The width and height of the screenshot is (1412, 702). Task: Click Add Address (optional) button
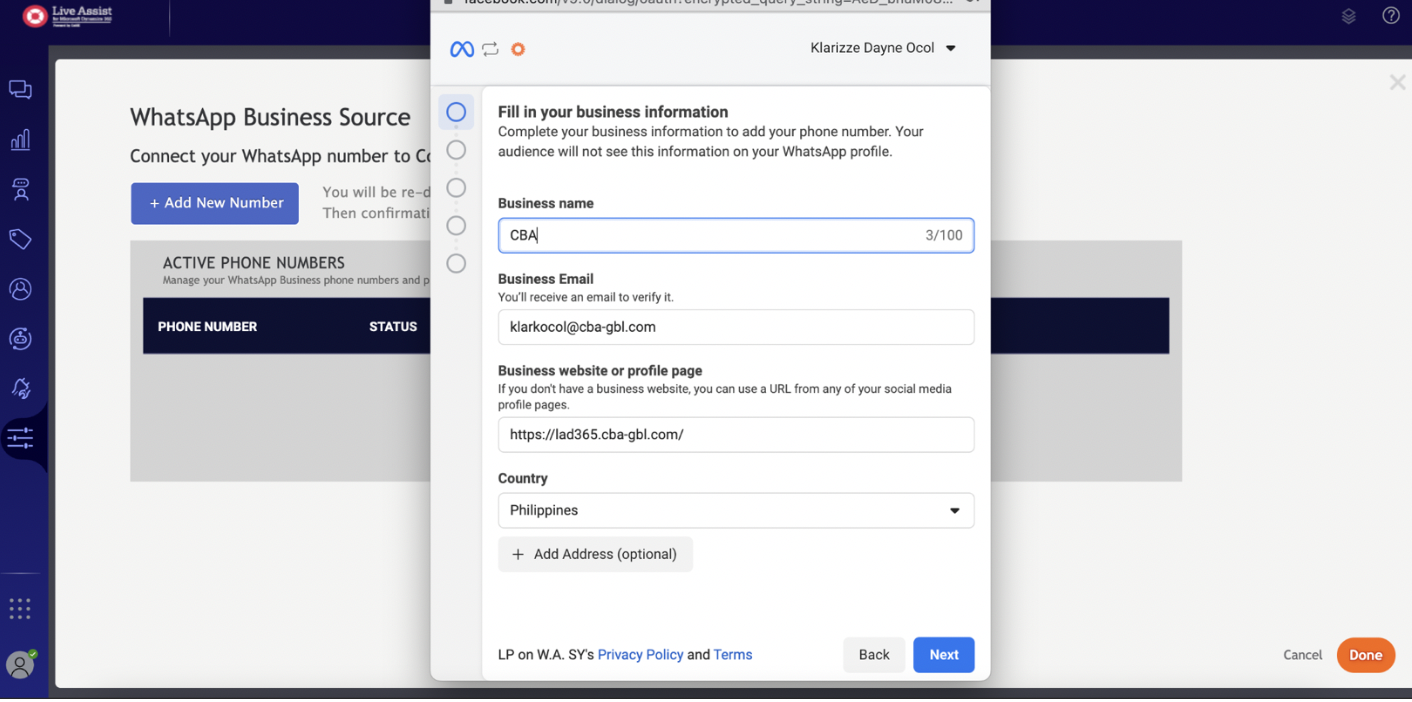(595, 554)
